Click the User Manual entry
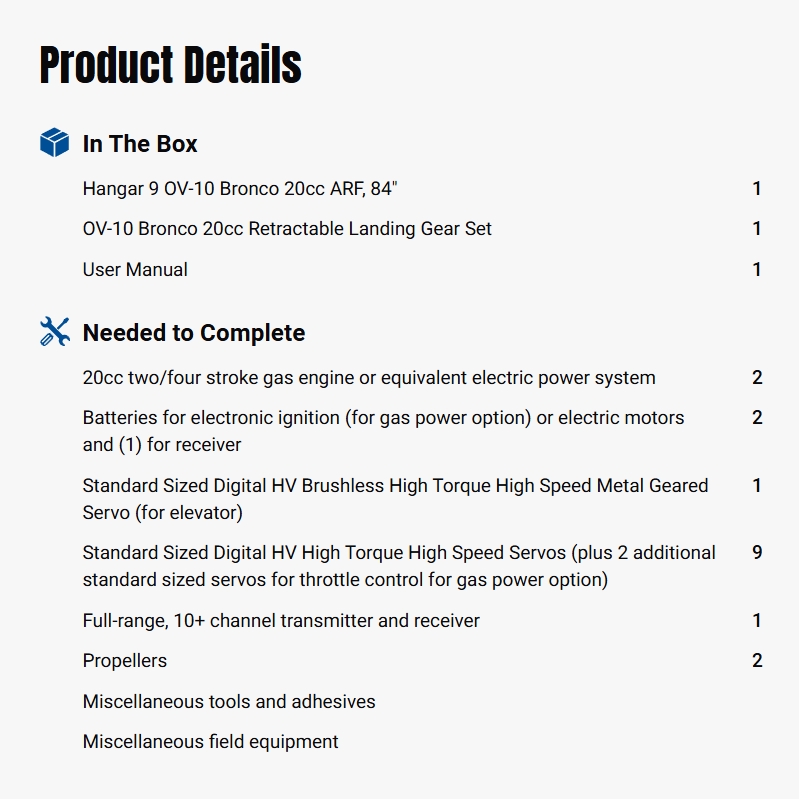Image resolution: width=799 pixels, height=799 pixels. point(135,269)
